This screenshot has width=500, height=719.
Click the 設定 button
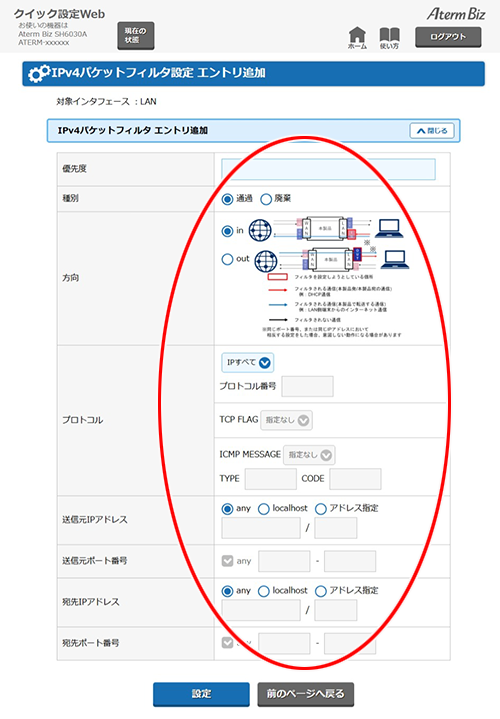(201, 694)
